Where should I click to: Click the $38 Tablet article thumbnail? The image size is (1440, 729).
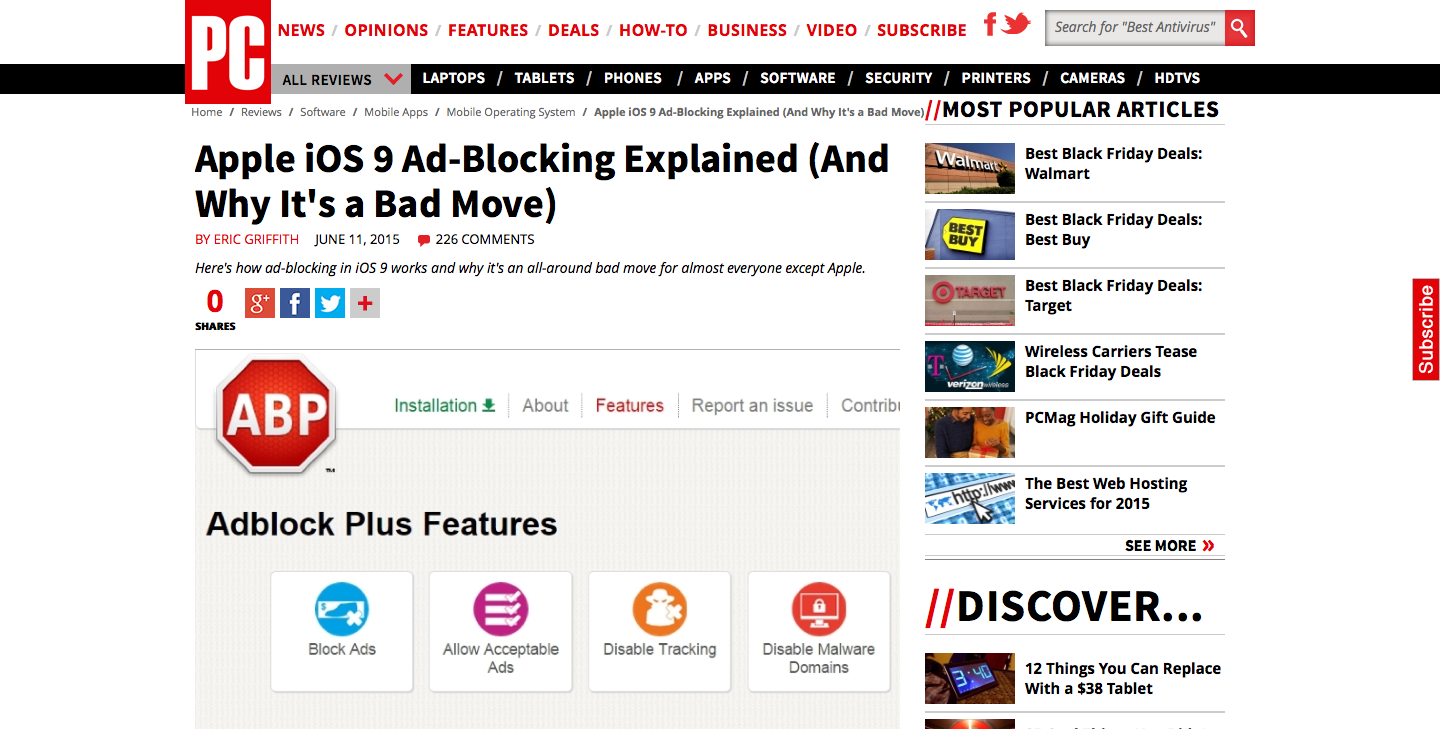(970, 678)
